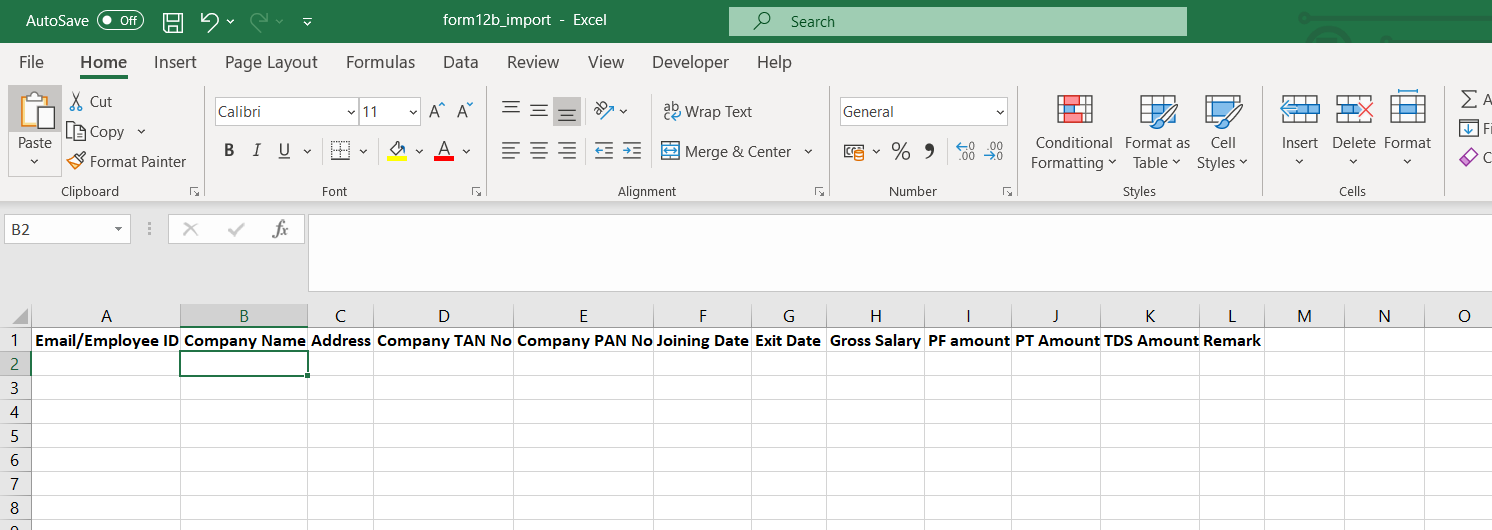Apply Comma Style
The image size is (1492, 530).
(929, 151)
